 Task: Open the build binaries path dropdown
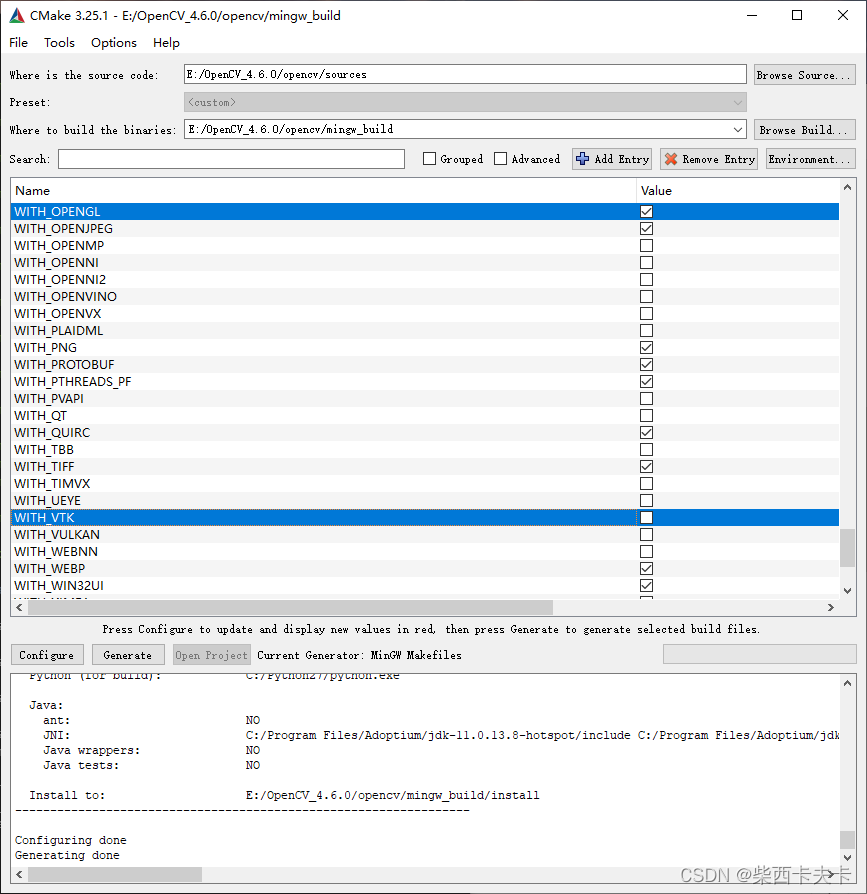(x=738, y=129)
